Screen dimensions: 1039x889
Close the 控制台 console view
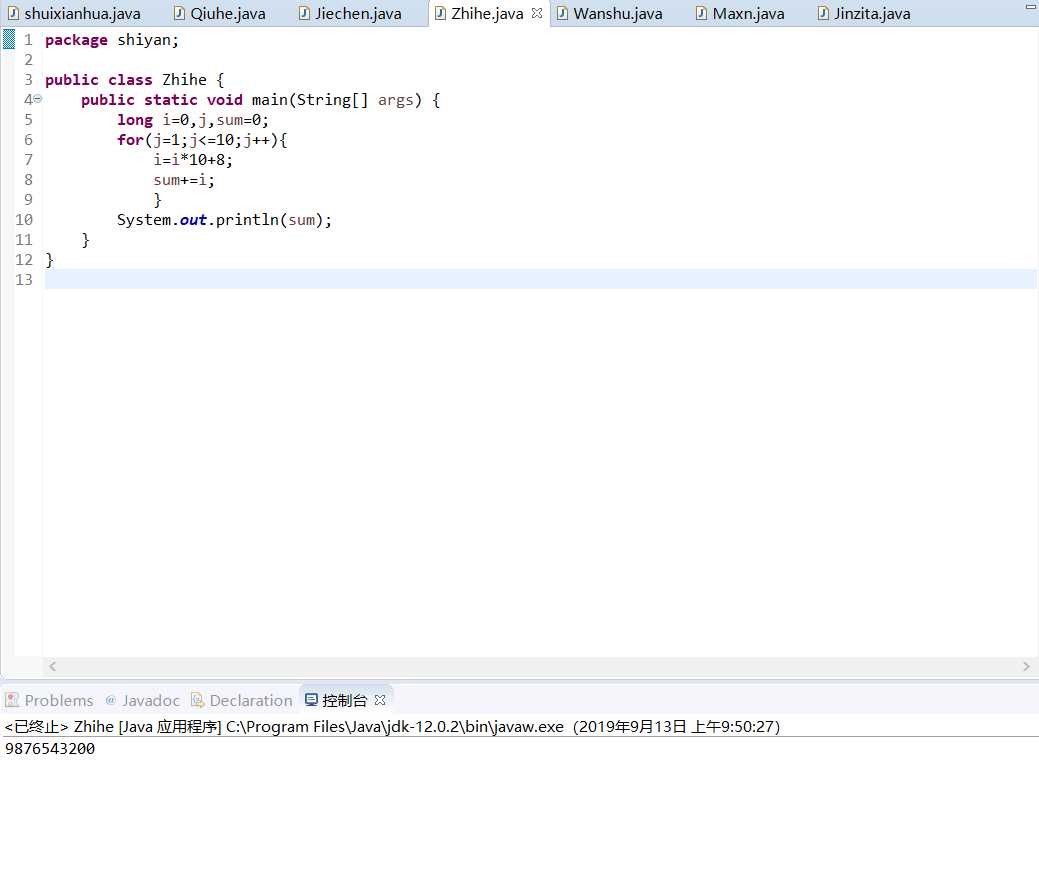[x=380, y=700]
